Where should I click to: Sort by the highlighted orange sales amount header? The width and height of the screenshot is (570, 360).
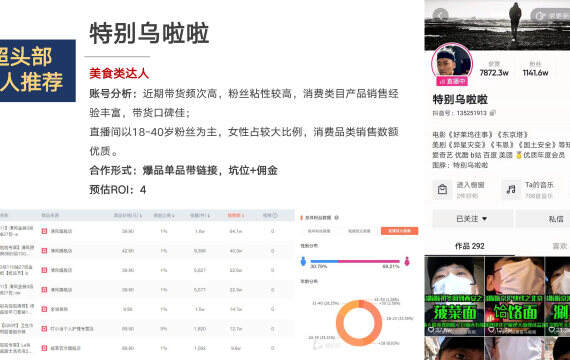[236, 215]
